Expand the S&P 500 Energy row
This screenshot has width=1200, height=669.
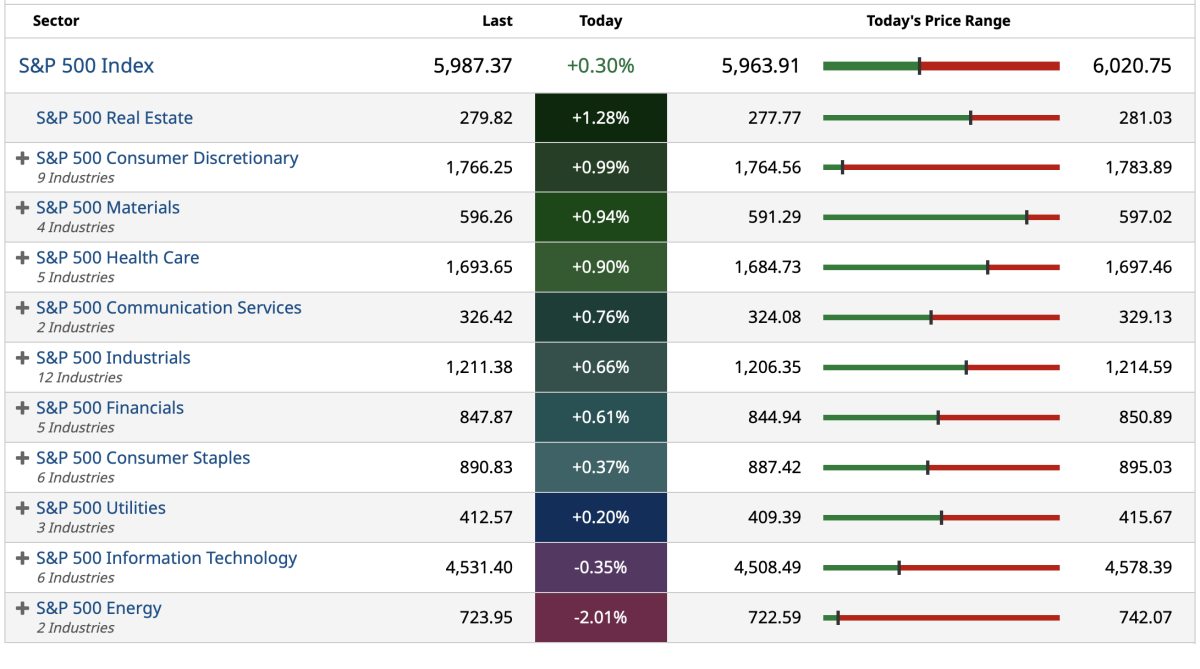coord(23,608)
